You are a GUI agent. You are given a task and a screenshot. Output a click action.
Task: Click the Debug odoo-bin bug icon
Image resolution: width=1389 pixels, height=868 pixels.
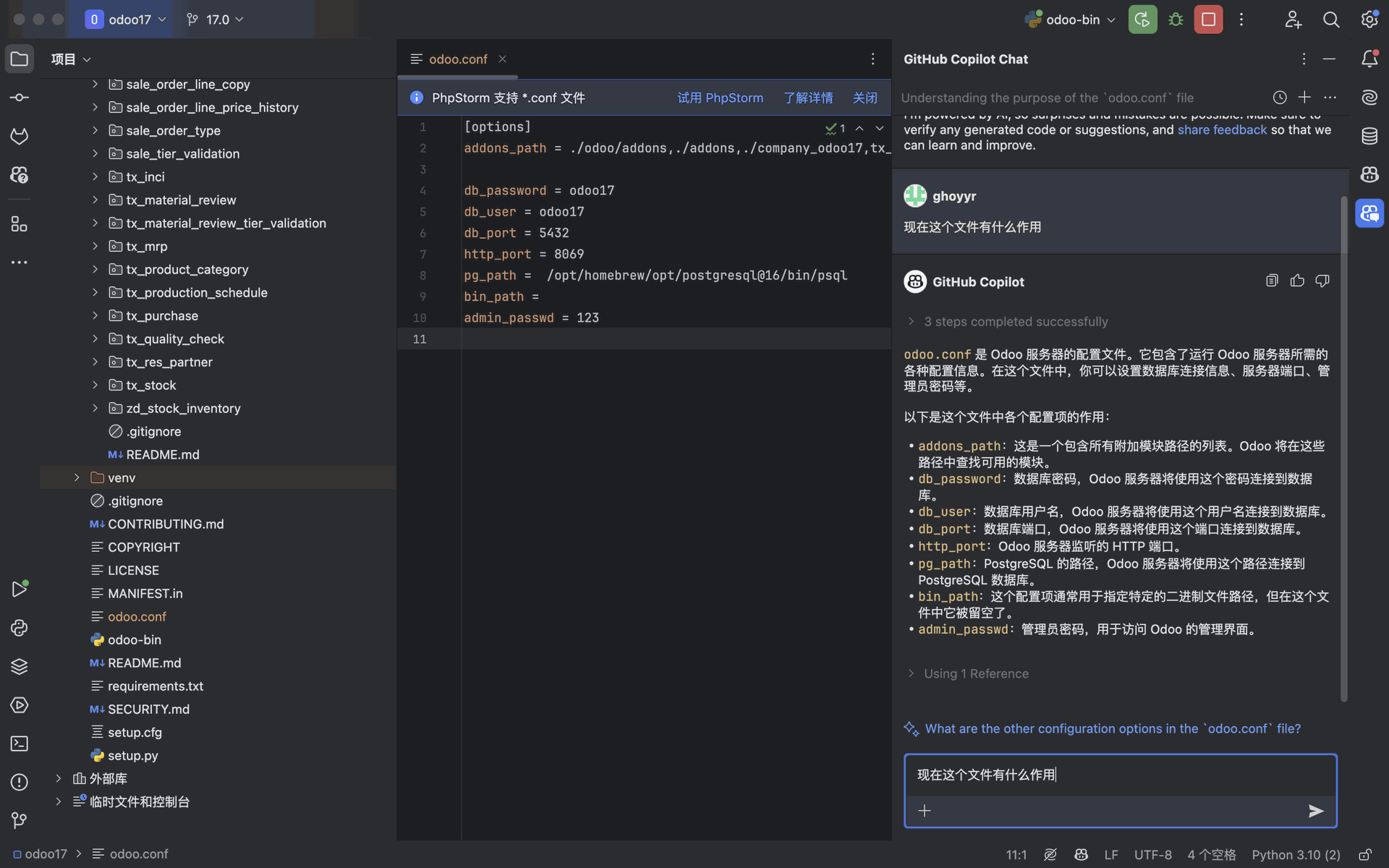[x=1176, y=20]
